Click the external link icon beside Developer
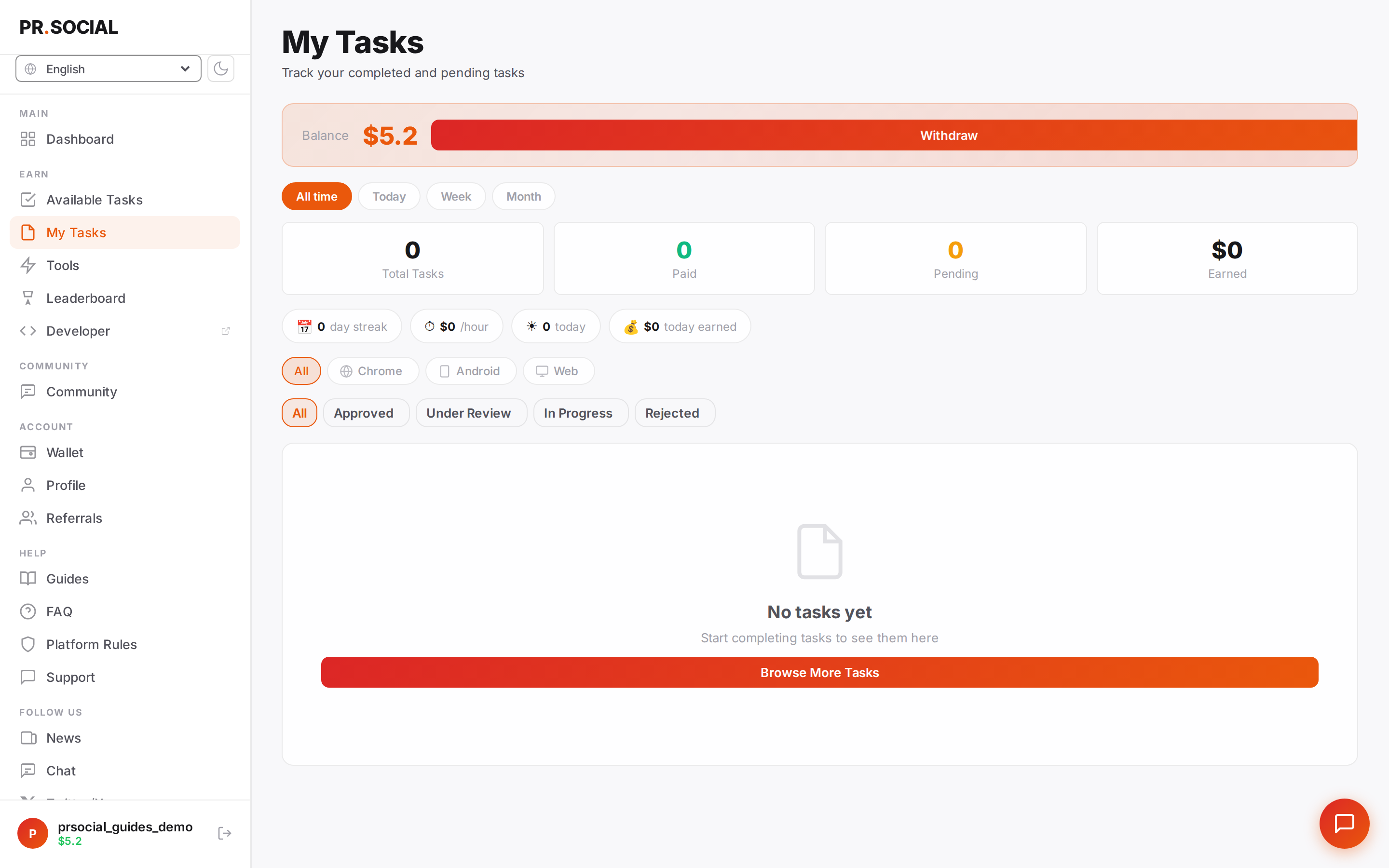This screenshot has width=1389, height=868. tap(226, 331)
